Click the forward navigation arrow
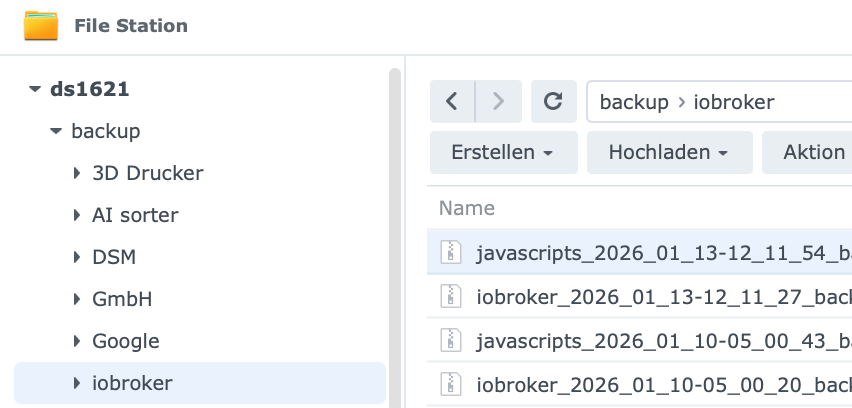 (497, 102)
